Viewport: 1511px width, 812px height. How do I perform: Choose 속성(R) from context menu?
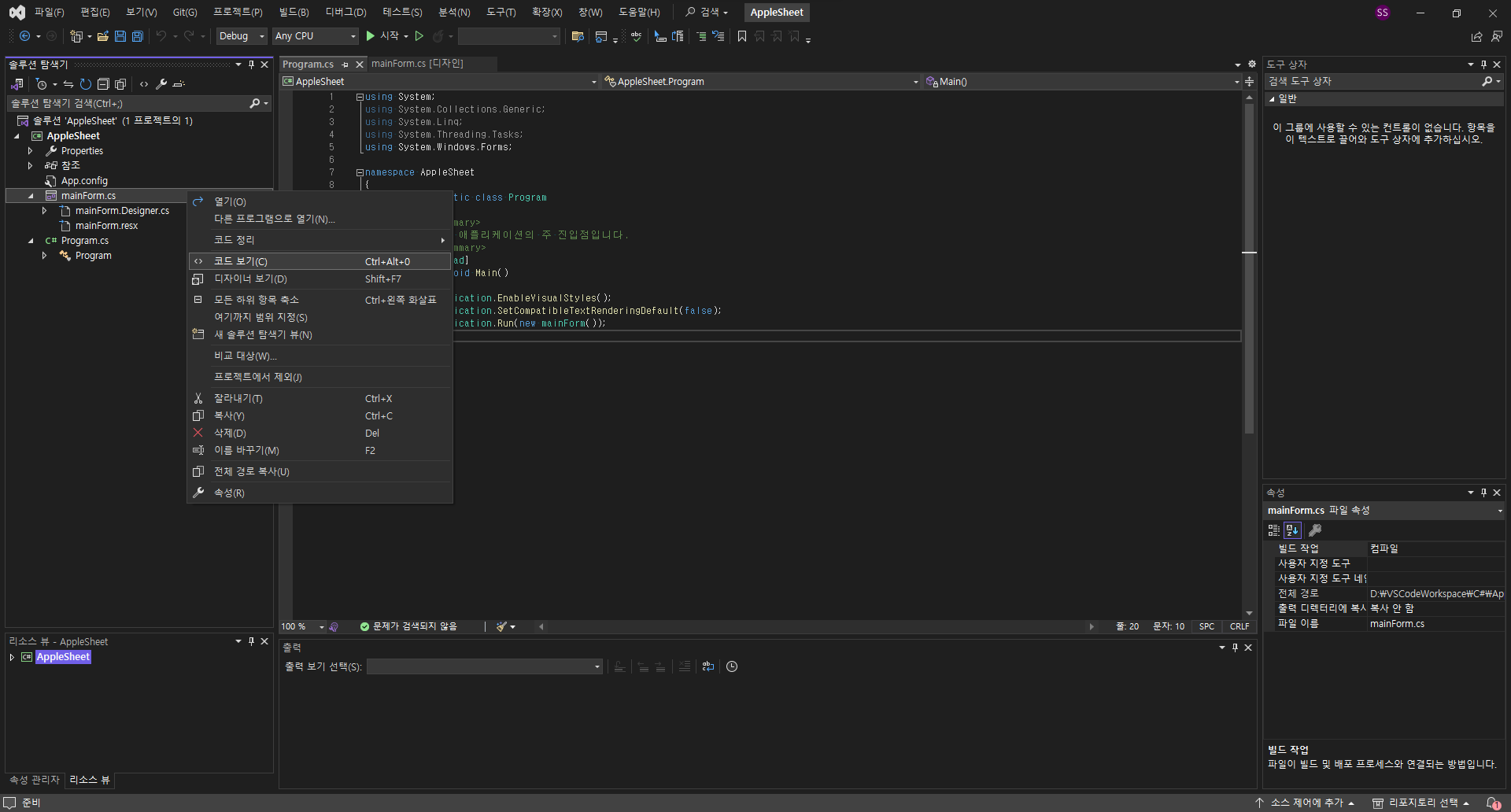320,493
